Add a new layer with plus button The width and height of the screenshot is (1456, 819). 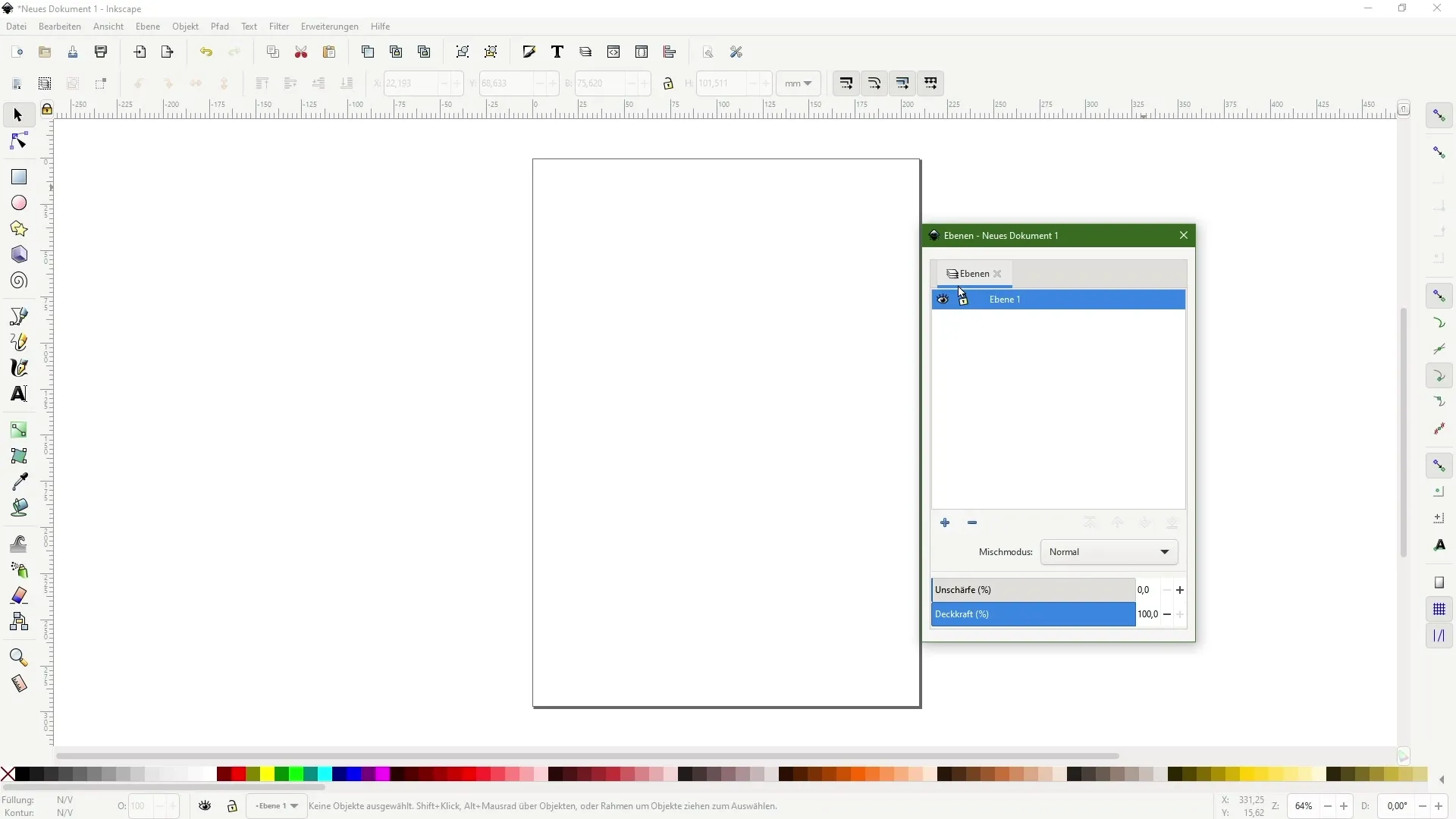click(x=945, y=523)
